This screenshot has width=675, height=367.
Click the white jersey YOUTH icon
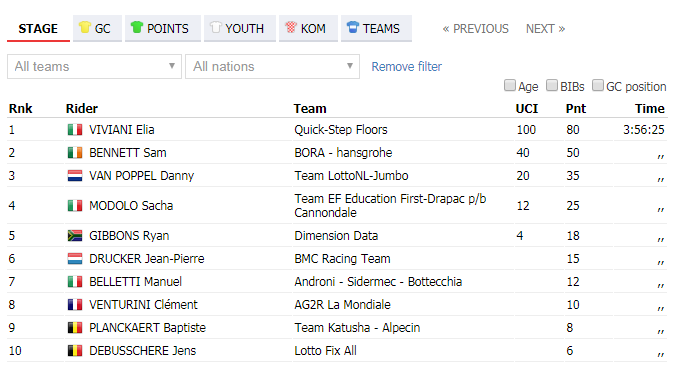215,27
